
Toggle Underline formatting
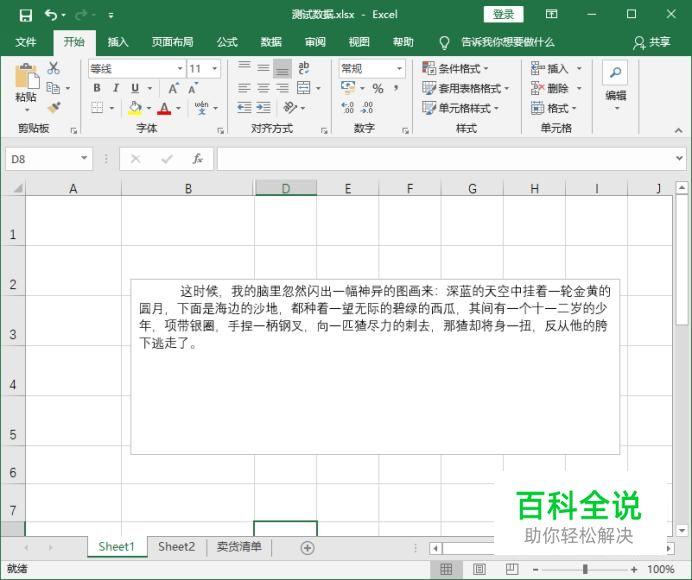[x=135, y=88]
